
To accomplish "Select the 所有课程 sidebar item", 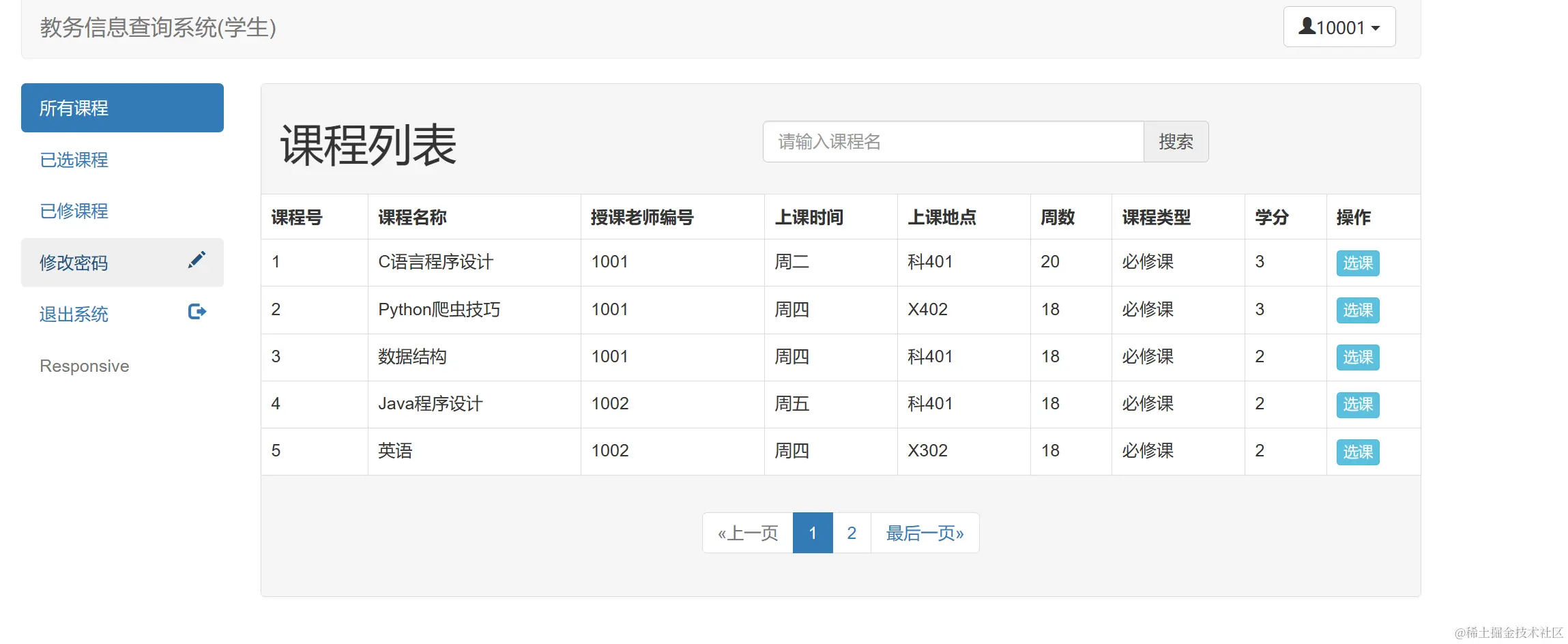I will (x=73, y=107).
